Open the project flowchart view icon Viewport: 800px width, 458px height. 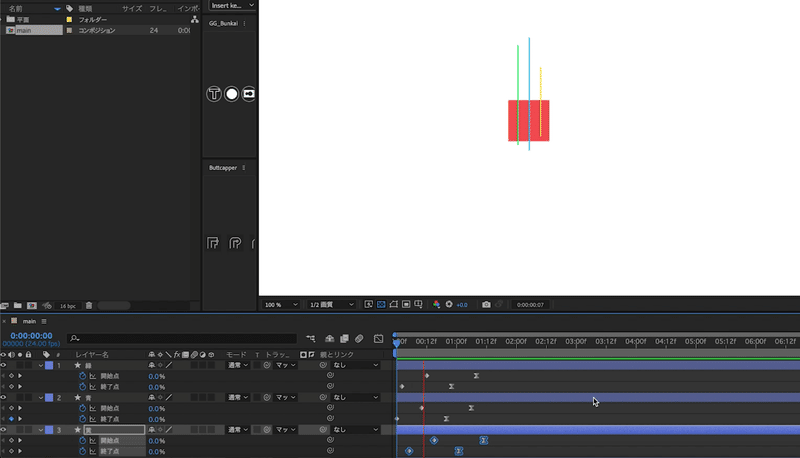194,19
